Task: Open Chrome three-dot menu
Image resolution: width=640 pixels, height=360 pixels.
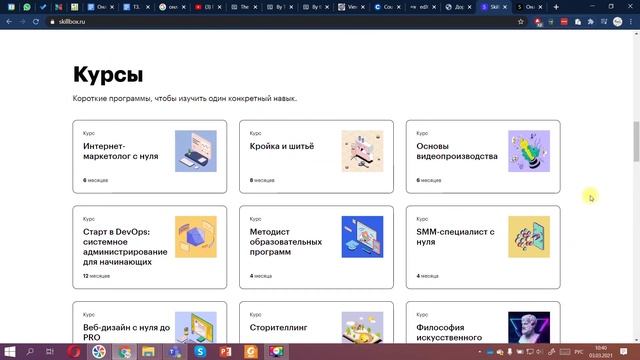Action: (x=631, y=22)
